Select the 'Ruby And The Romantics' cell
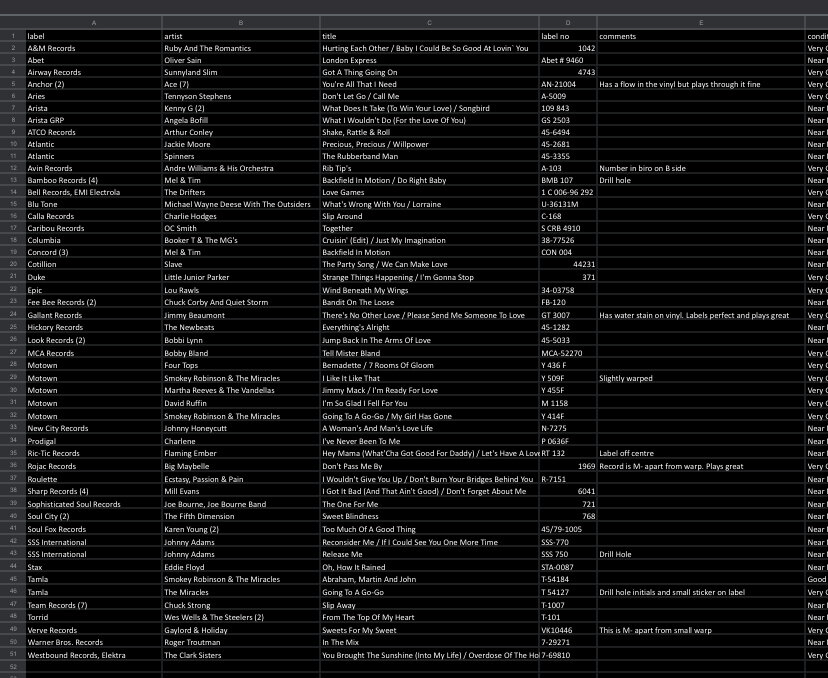This screenshot has height=678, width=828. pos(241,48)
